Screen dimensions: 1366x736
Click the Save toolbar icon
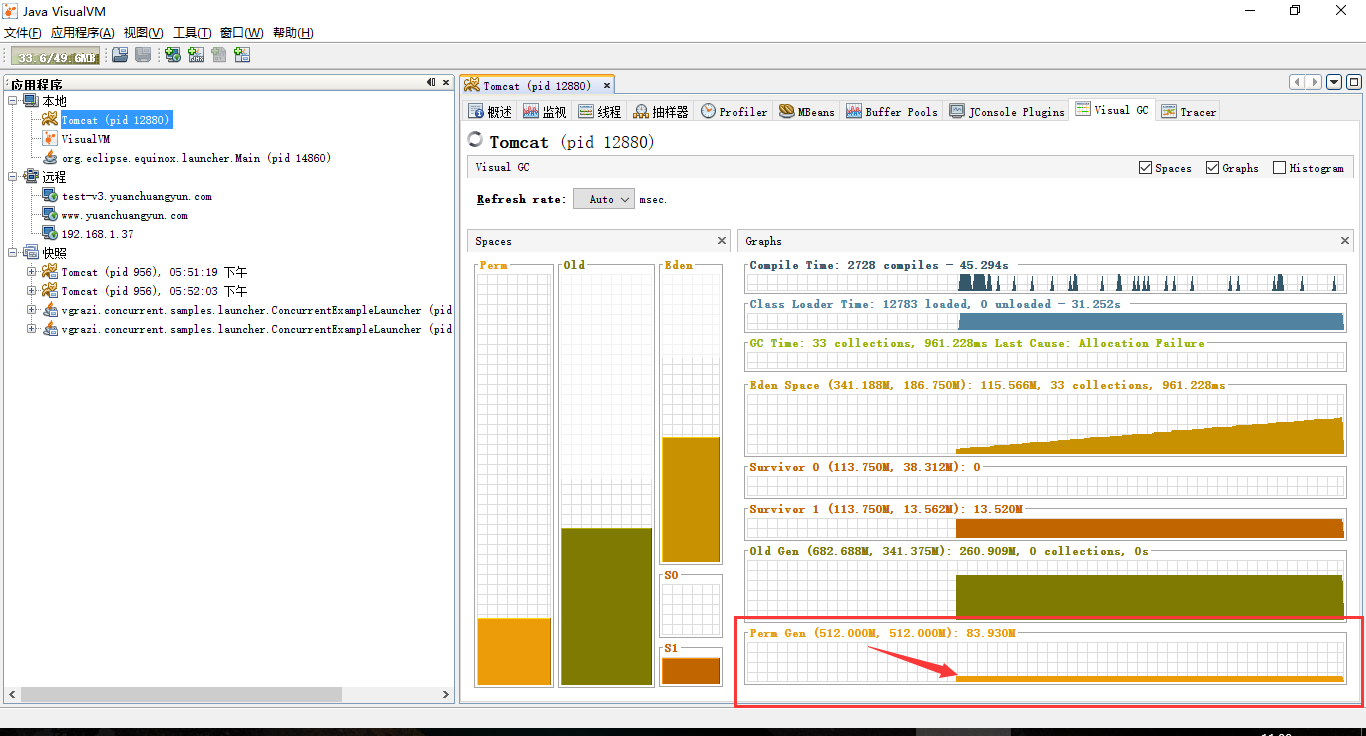click(143, 56)
